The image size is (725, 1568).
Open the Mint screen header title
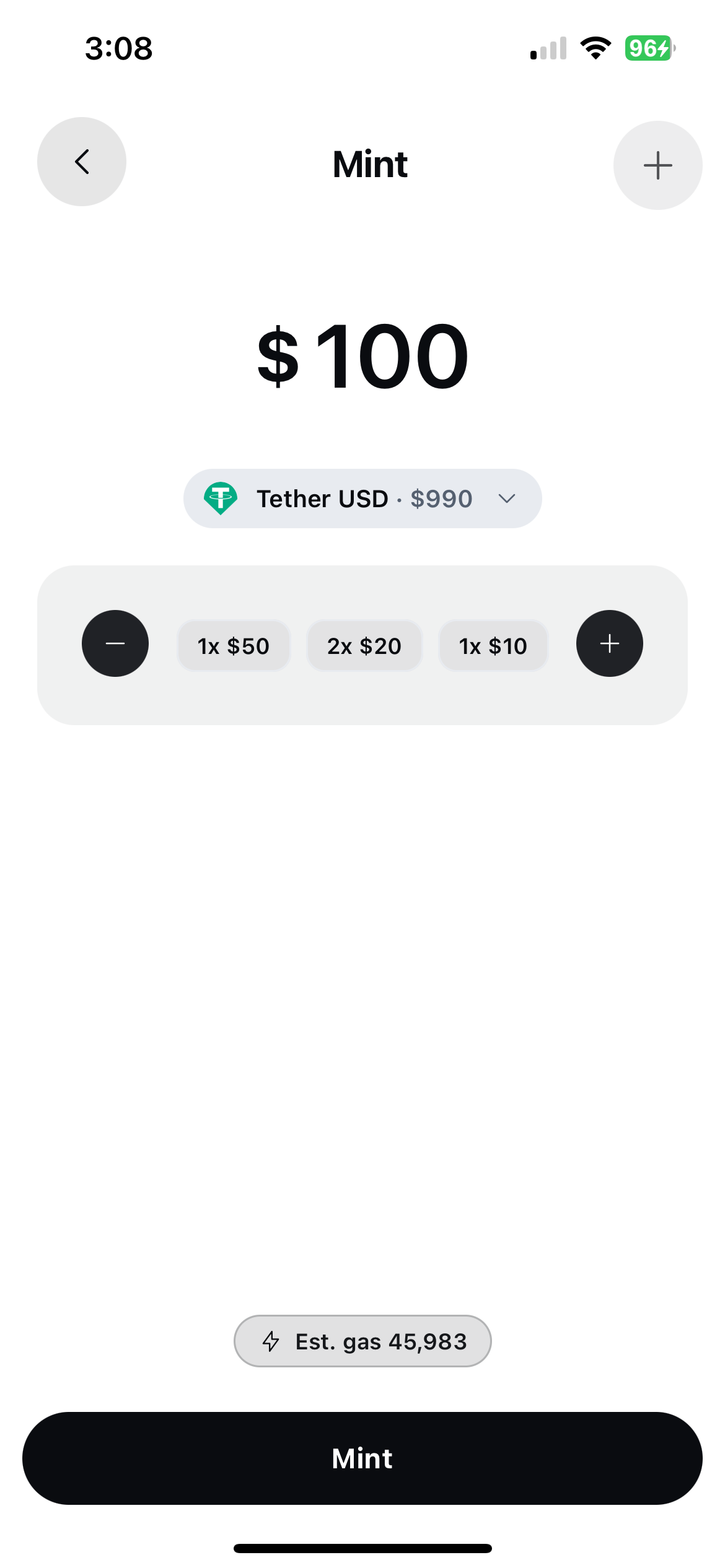[x=370, y=163]
